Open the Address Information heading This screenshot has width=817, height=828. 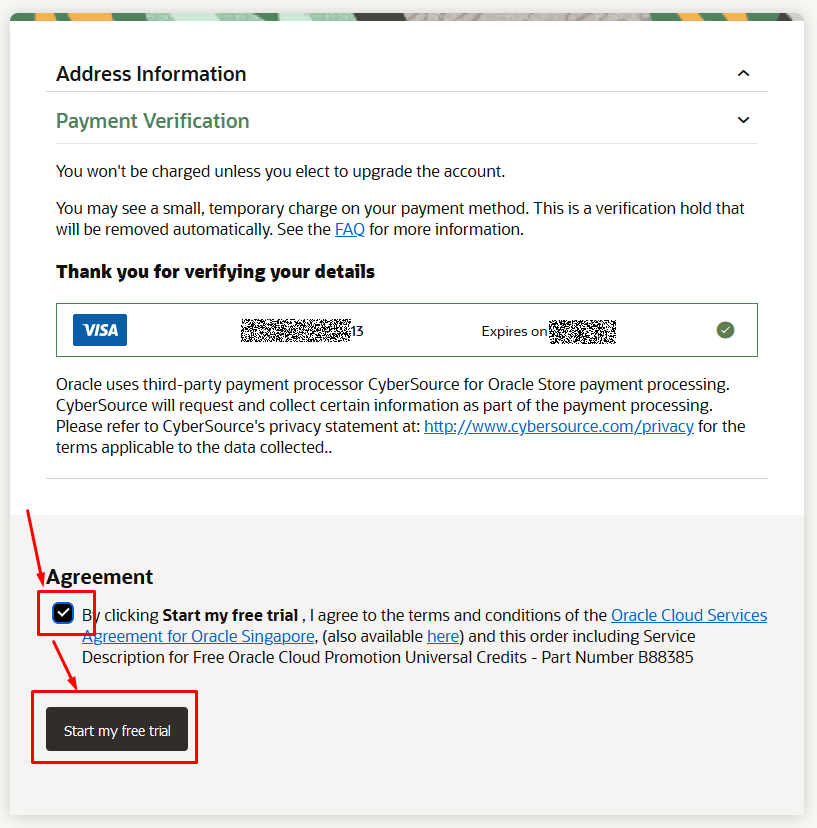pyautogui.click(x=151, y=74)
